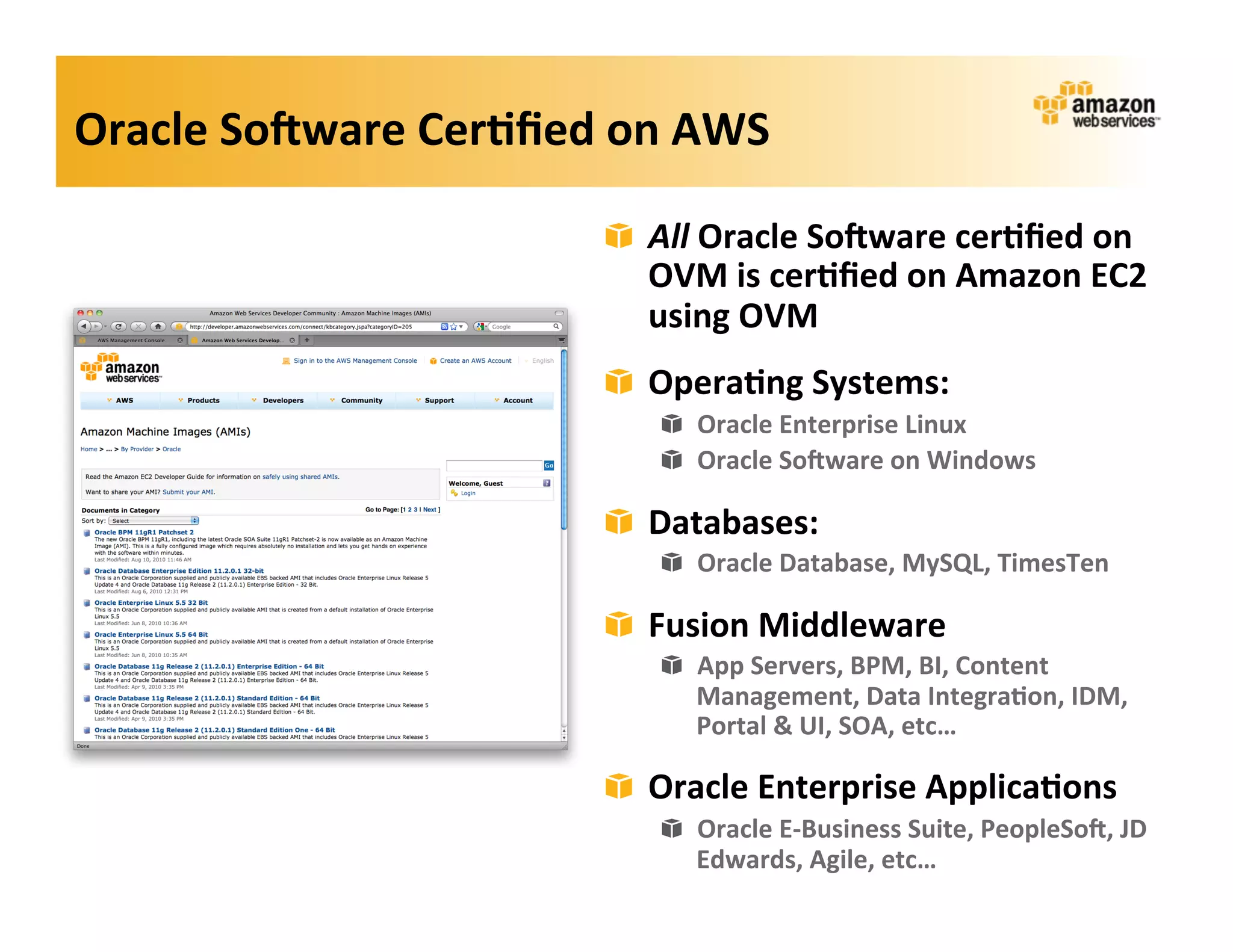Open Oracle Enterprise Linux 5.5 64 Bit link
The height and width of the screenshot is (952, 1233).
click(x=151, y=634)
